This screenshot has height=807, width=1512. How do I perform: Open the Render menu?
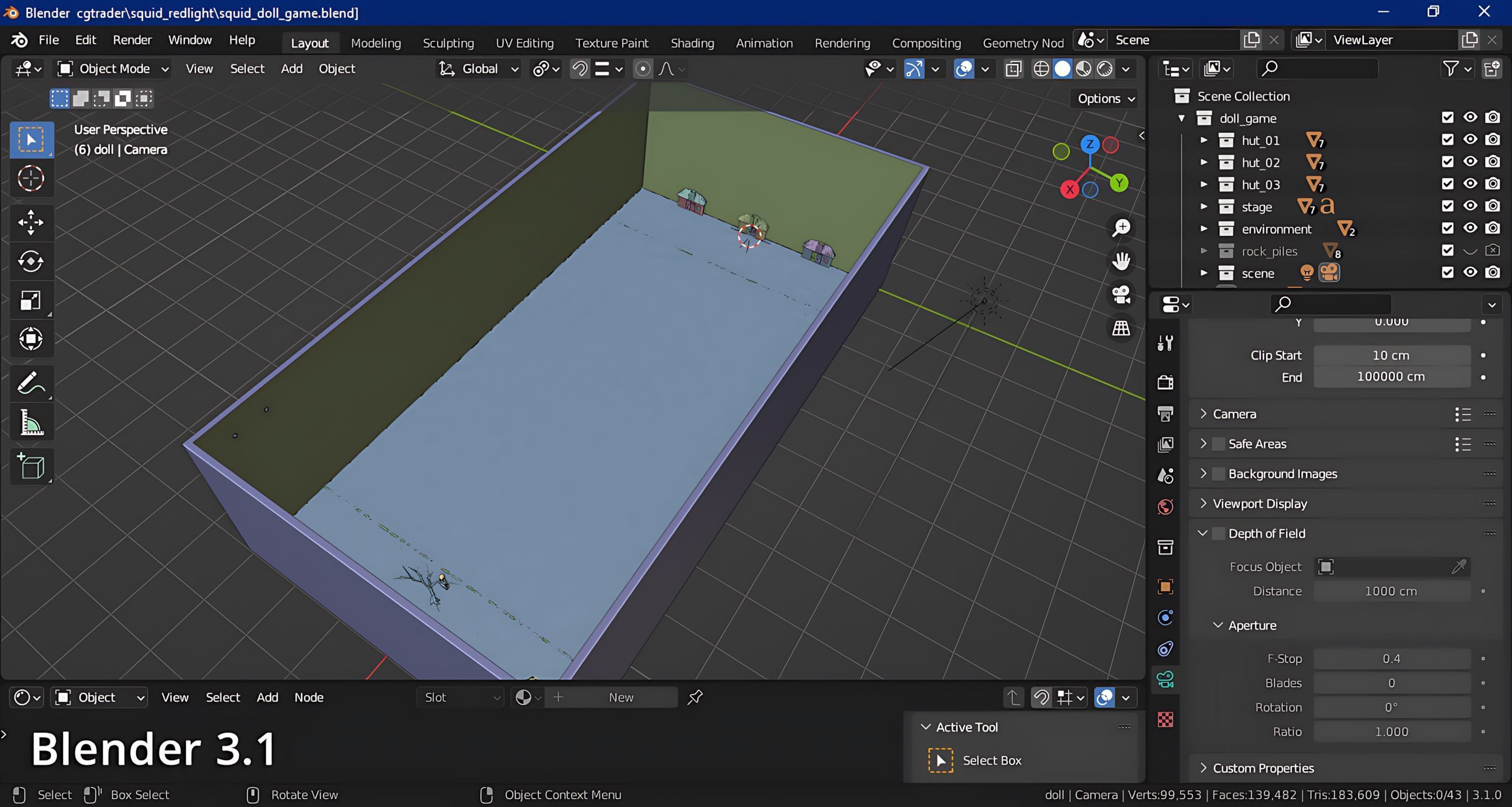132,40
